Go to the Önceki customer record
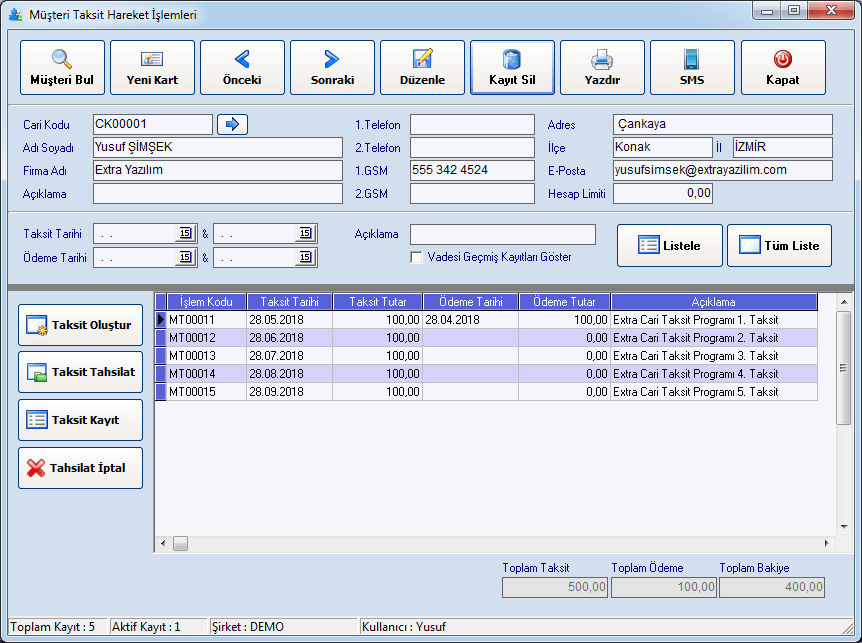Image resolution: width=862 pixels, height=643 pixels. (242, 68)
